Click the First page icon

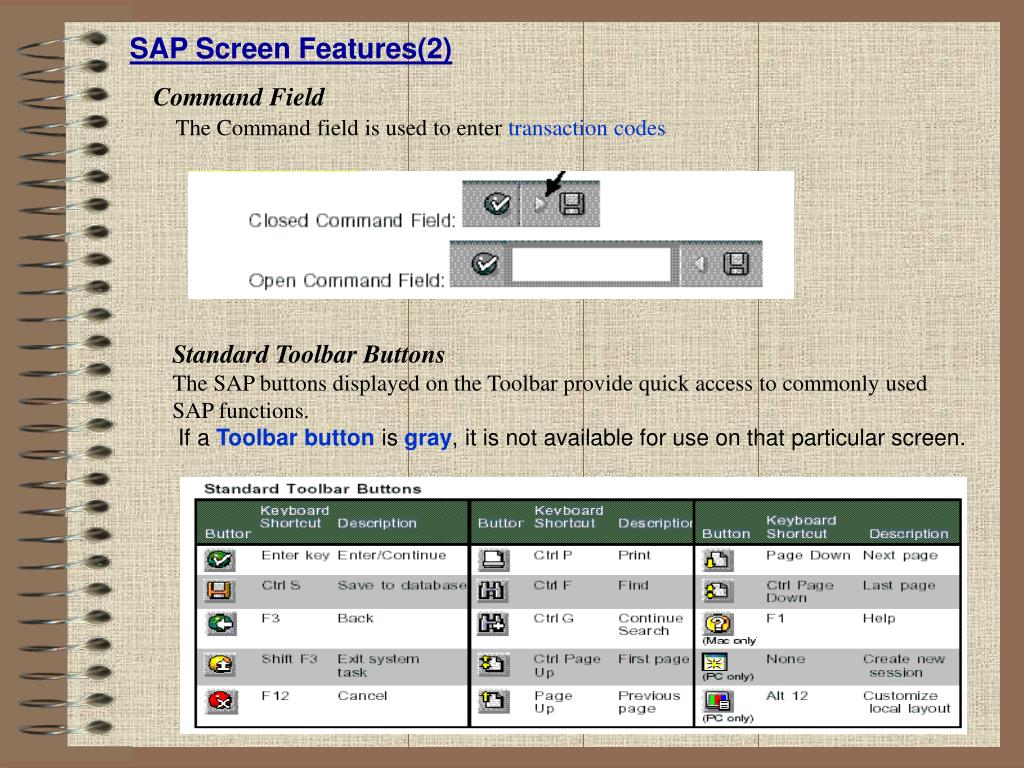492,665
